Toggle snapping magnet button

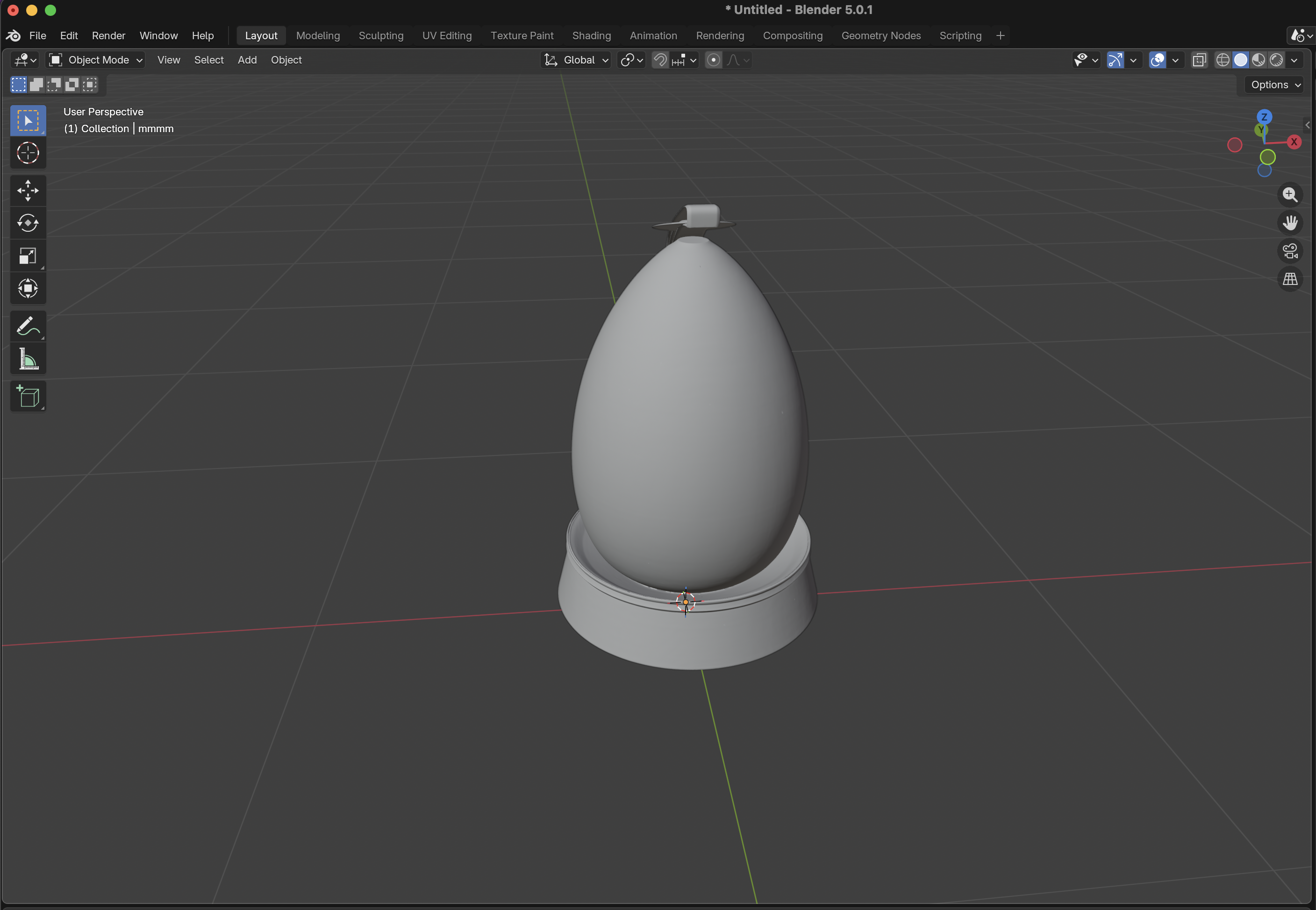660,60
